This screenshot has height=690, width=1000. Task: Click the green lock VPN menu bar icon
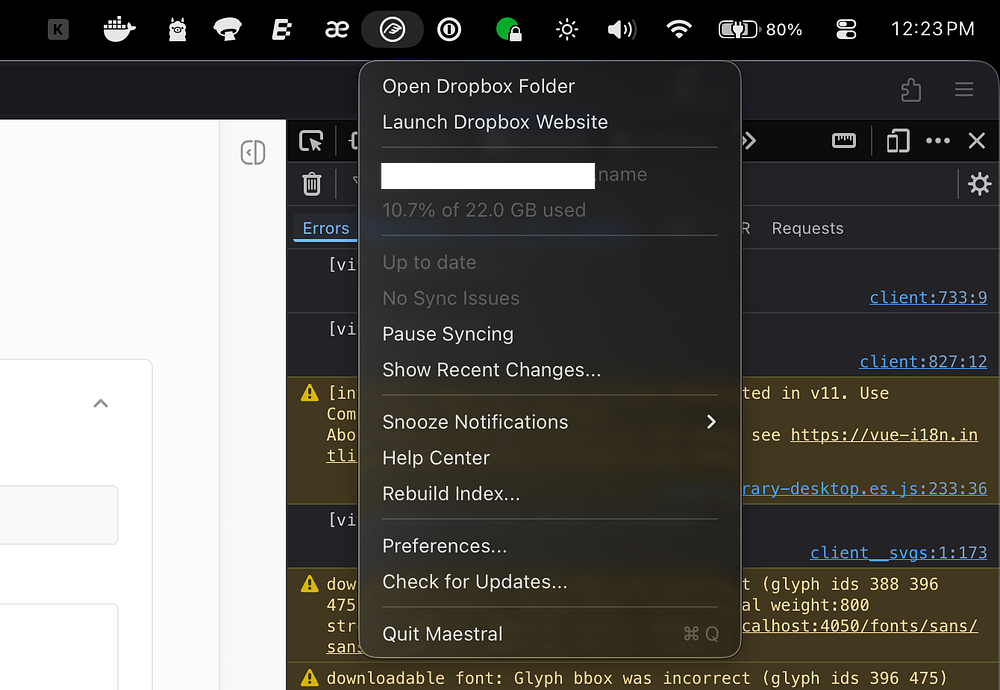click(x=509, y=29)
